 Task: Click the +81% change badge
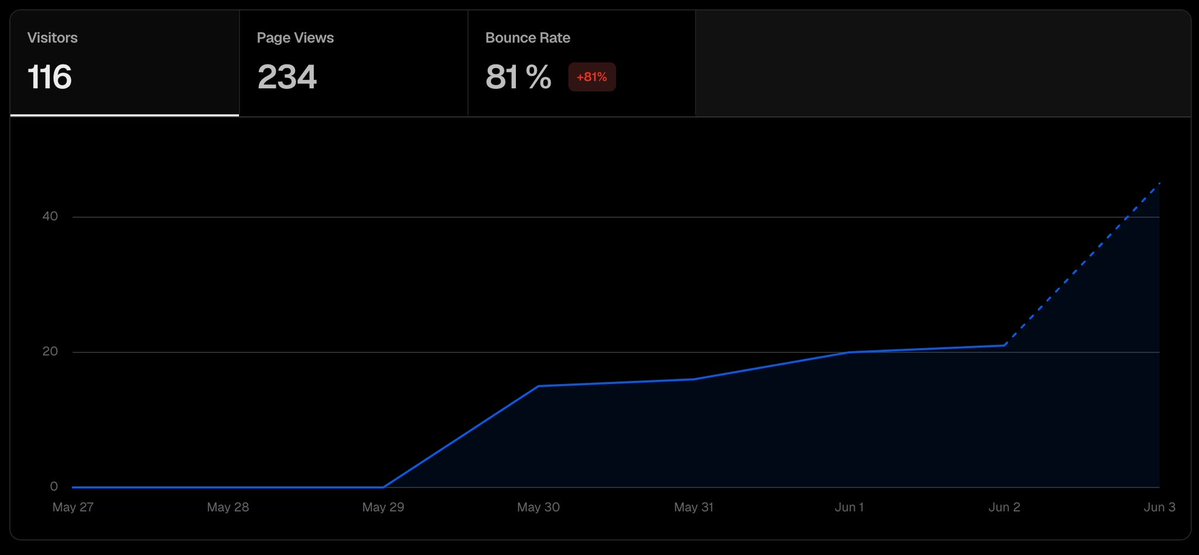point(592,77)
